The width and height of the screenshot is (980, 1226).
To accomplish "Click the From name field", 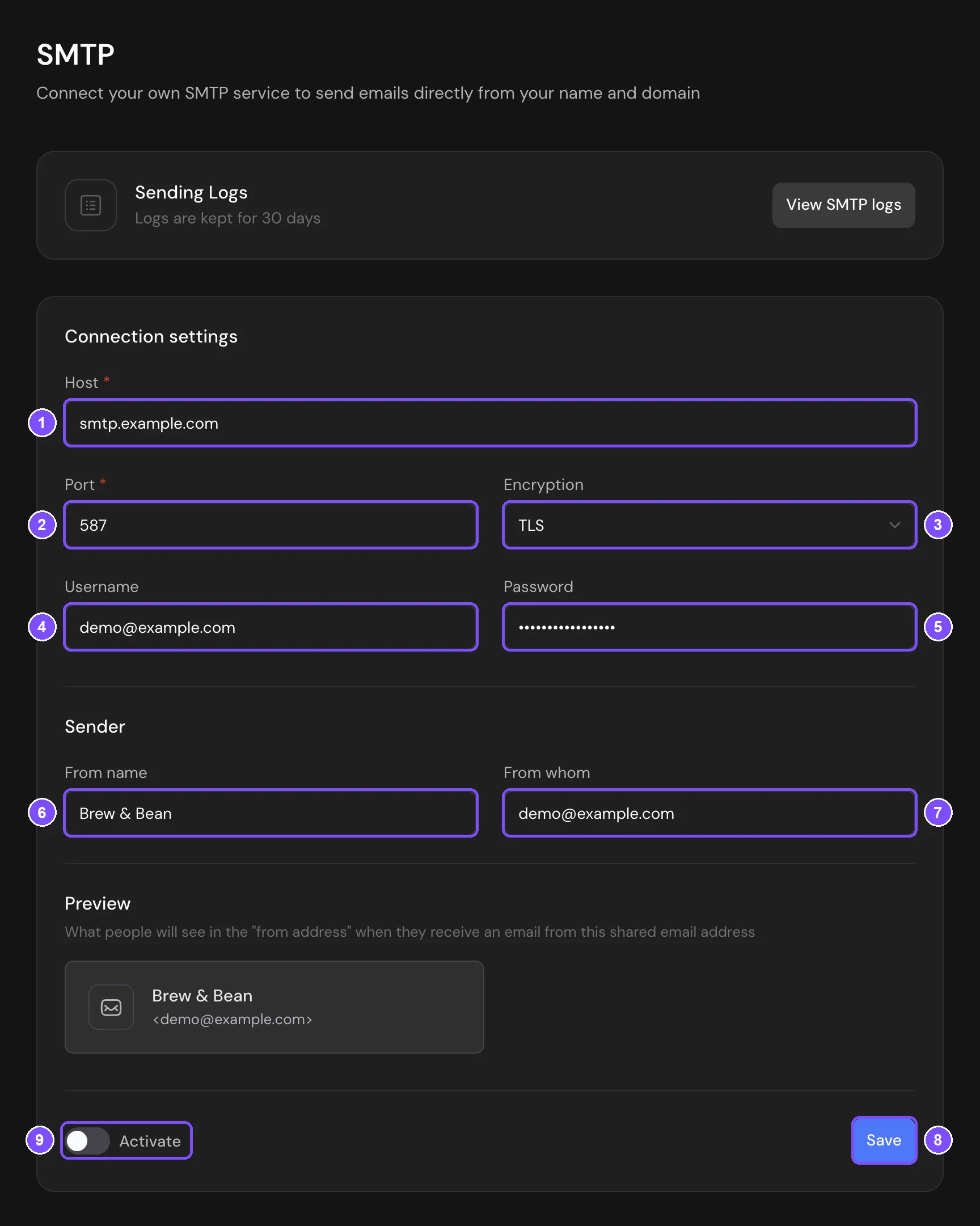I will 271,813.
